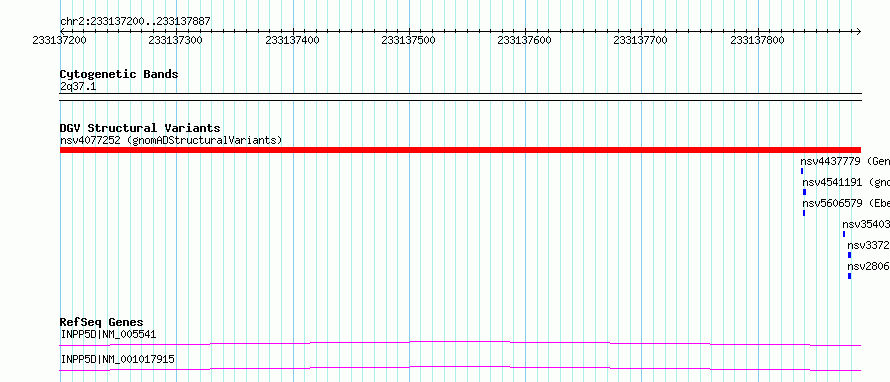Click the 2q37.1 band label
Viewport: 890px width, 382px height.
coord(78,86)
